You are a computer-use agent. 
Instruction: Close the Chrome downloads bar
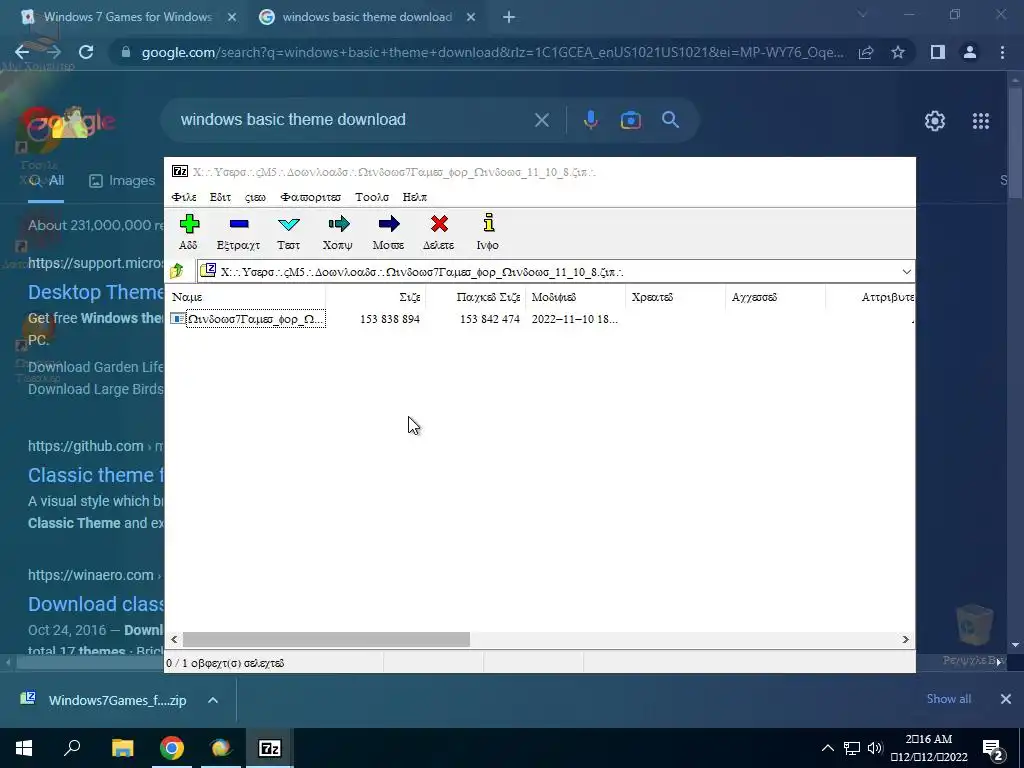[1006, 699]
